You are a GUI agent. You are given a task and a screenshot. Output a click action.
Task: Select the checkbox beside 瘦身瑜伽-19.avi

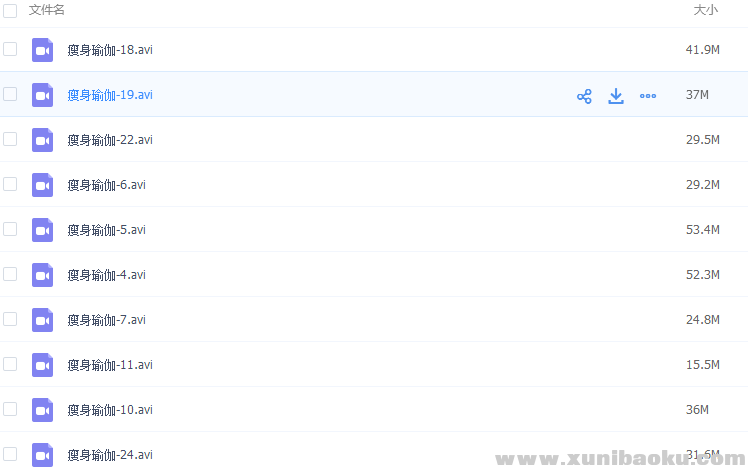pos(10,94)
